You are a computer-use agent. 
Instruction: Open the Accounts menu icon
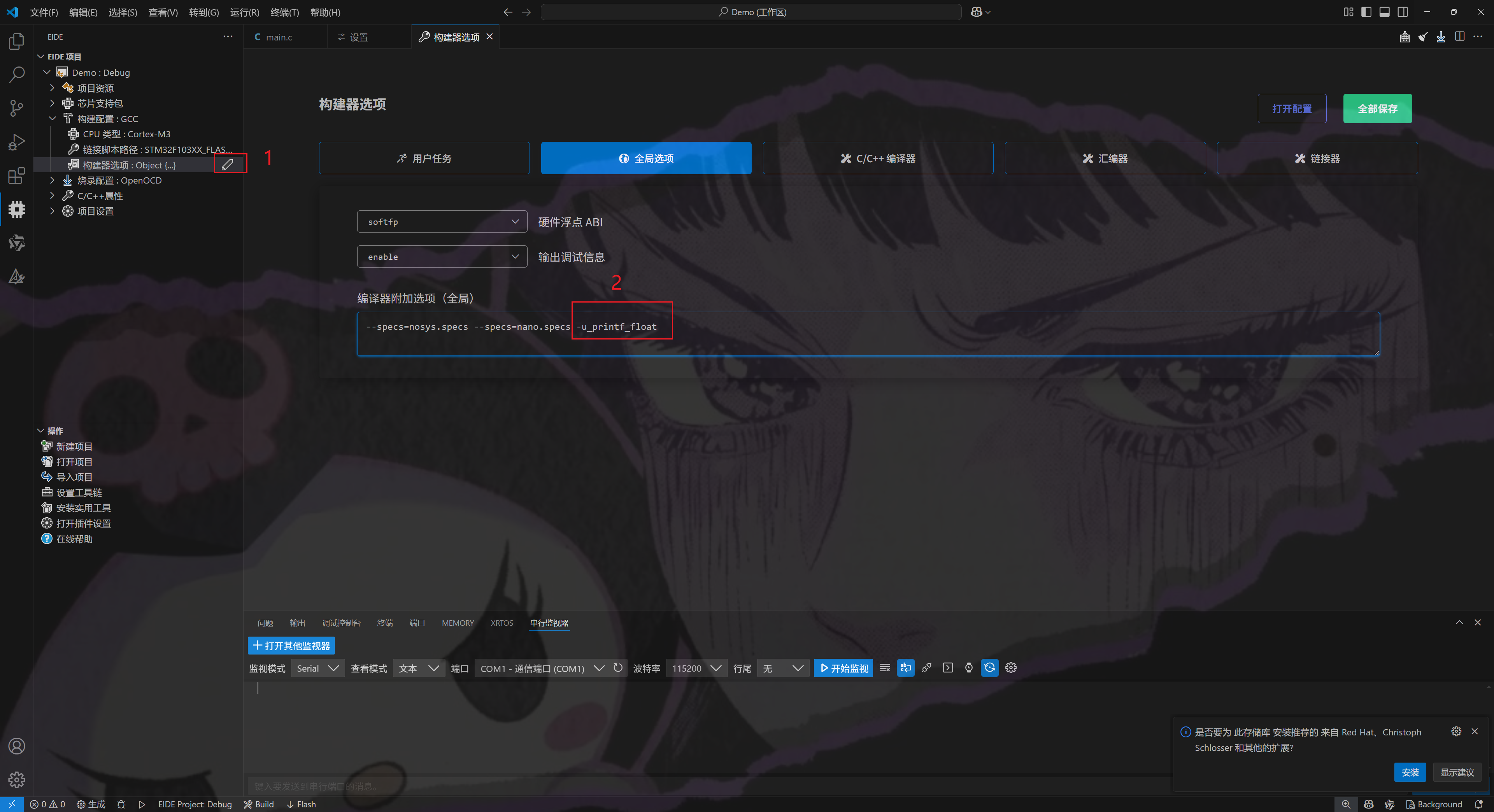(x=17, y=746)
